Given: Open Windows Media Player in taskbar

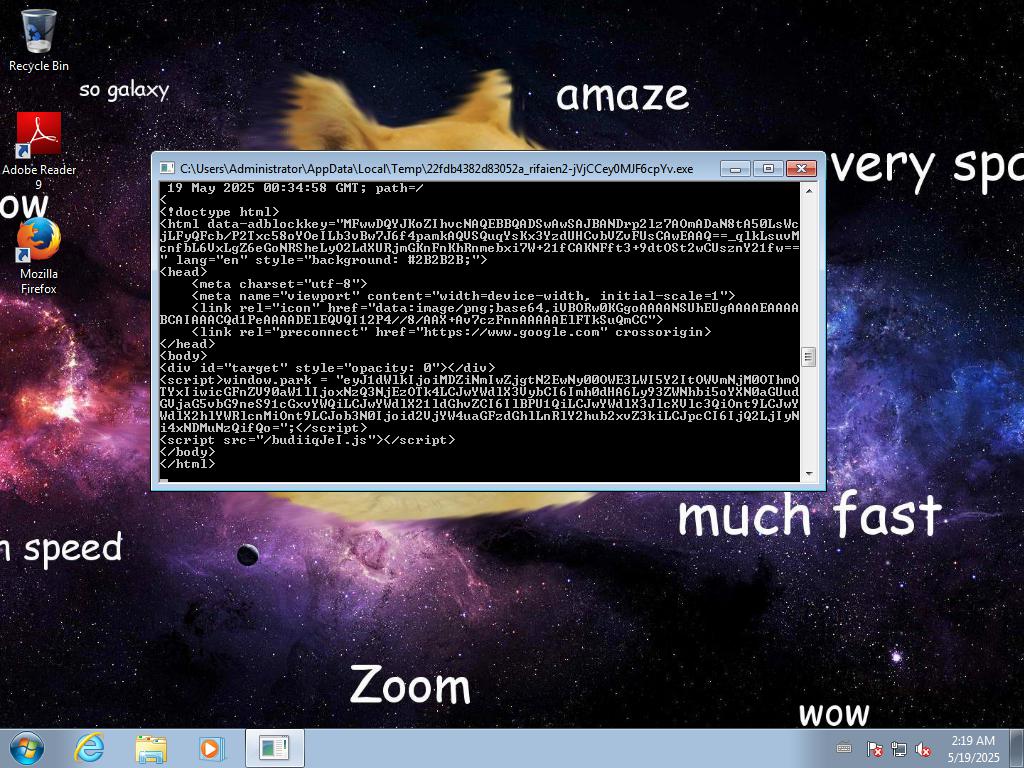Looking at the screenshot, I should (211, 748).
